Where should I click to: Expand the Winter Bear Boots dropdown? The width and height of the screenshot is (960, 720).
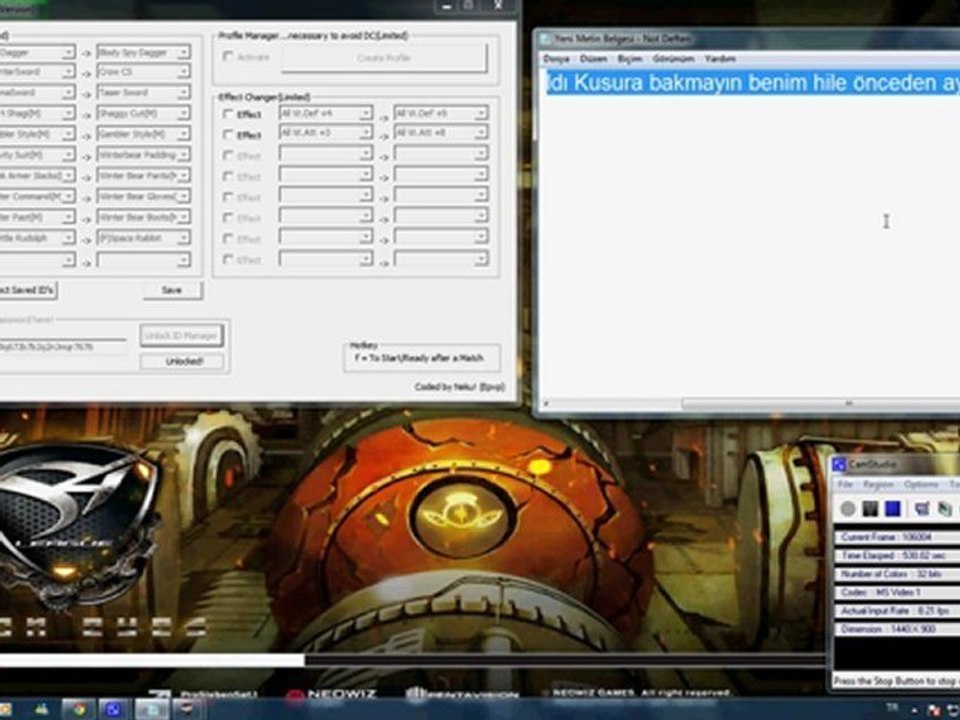[183, 217]
